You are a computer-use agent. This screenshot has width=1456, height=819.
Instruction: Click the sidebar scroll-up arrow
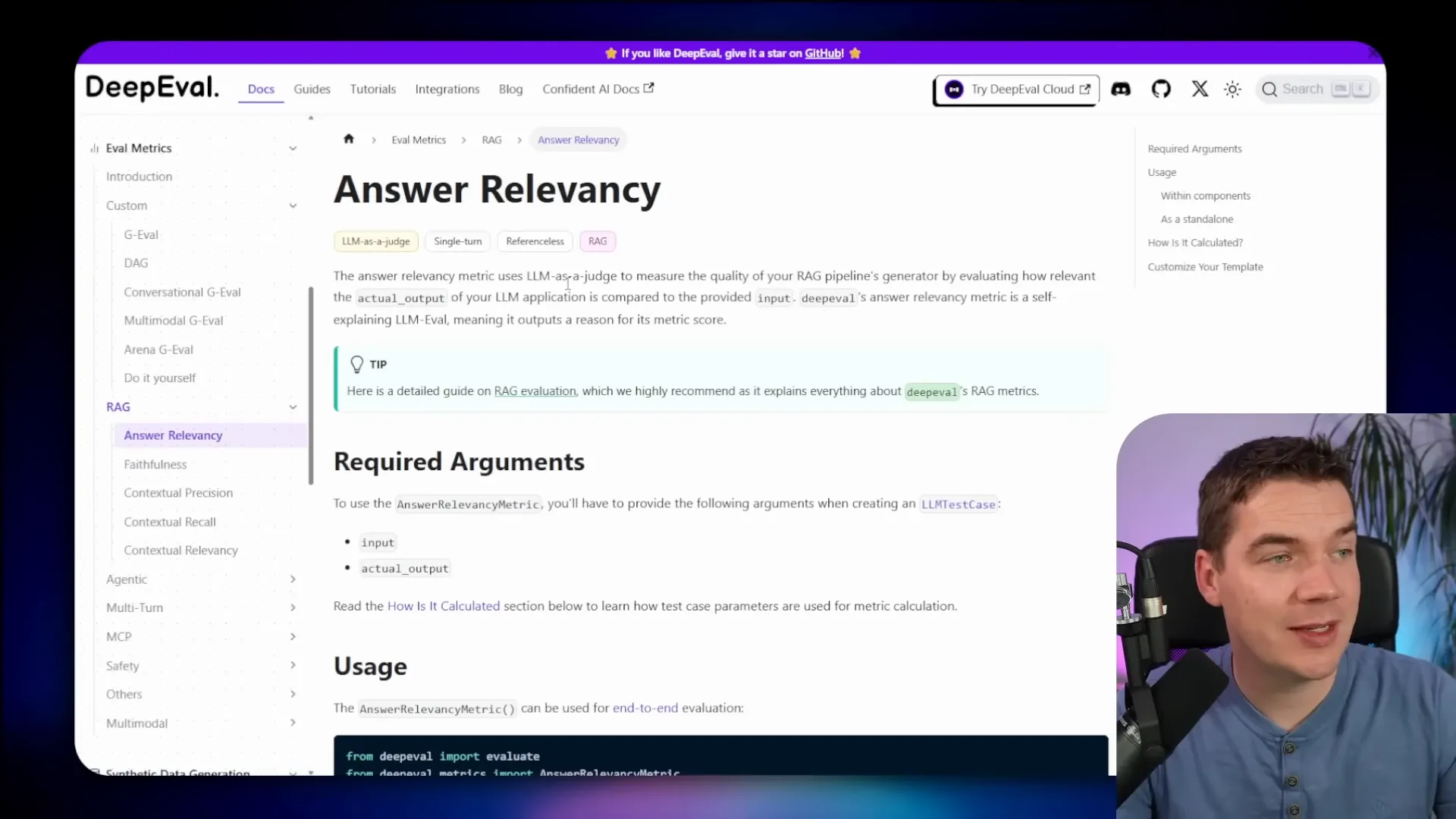pyautogui.click(x=311, y=118)
